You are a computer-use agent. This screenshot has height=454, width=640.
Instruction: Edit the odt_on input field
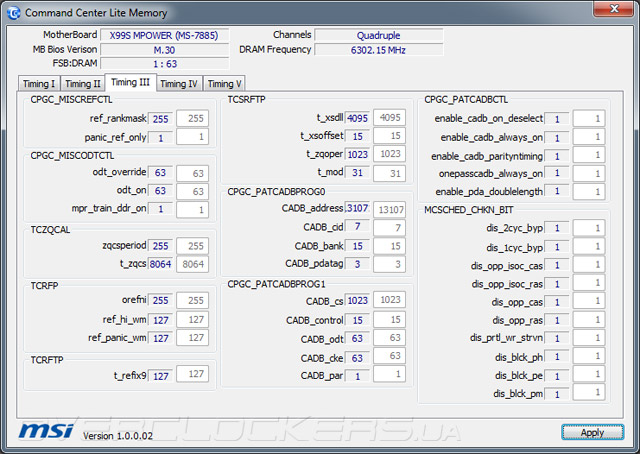pyautogui.click(x=193, y=191)
